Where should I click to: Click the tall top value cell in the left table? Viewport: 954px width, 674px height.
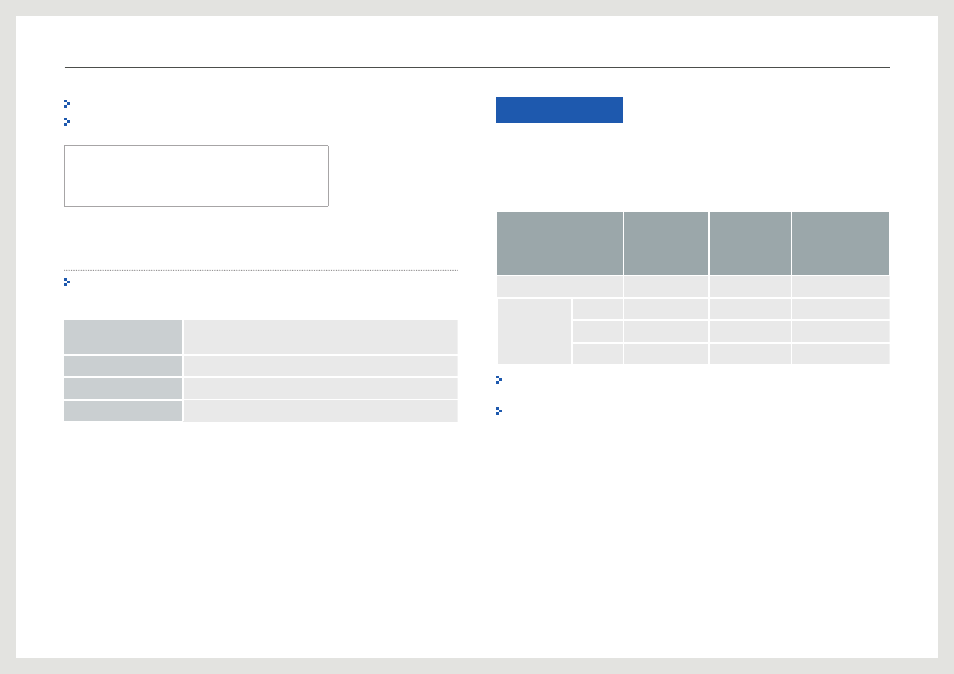[321, 336]
